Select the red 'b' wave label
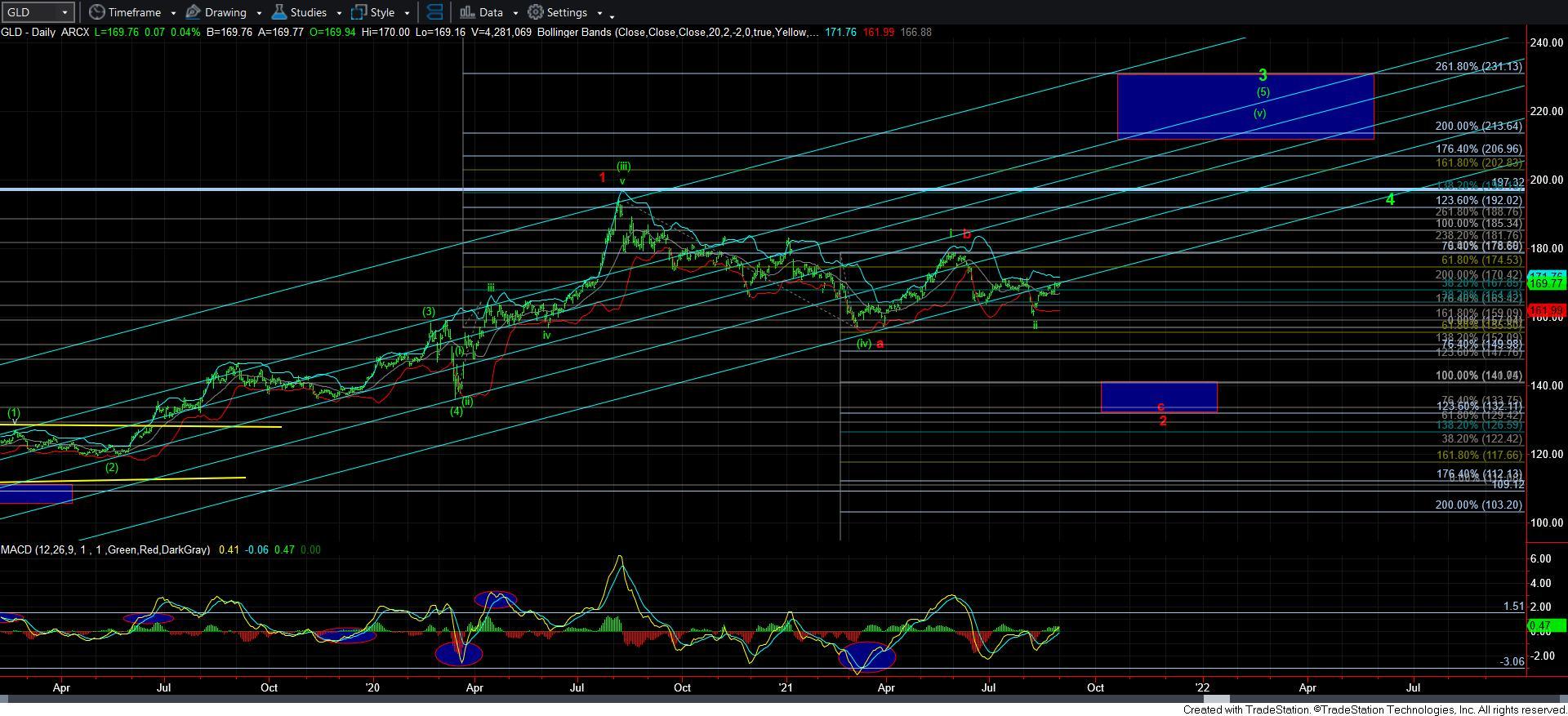1568x716 pixels. 967,233
